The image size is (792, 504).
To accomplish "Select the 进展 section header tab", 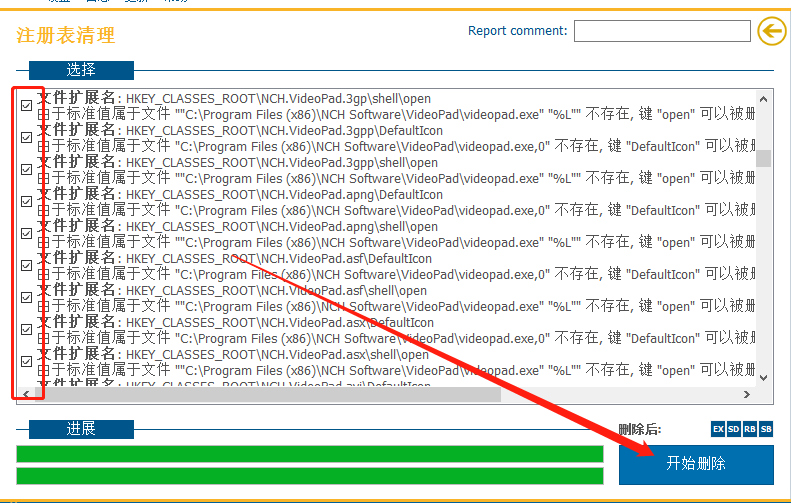I will (81, 429).
